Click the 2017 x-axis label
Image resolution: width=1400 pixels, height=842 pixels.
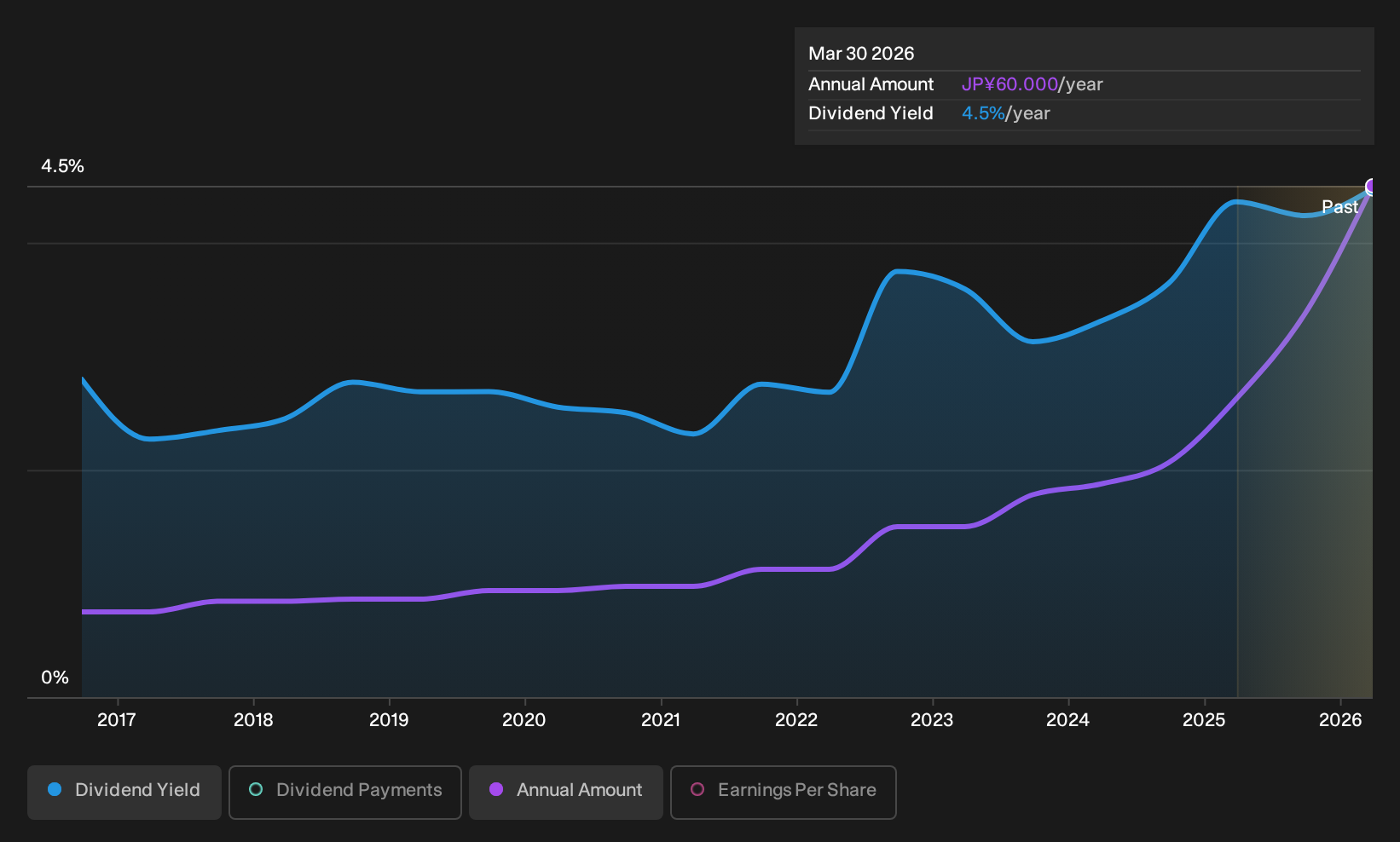click(117, 720)
